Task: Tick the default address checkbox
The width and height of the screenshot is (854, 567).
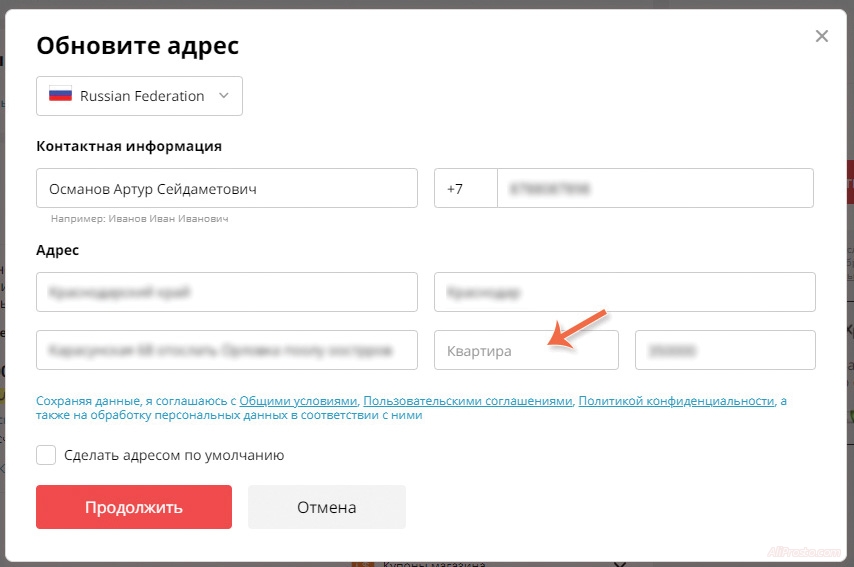Action: tap(46, 455)
